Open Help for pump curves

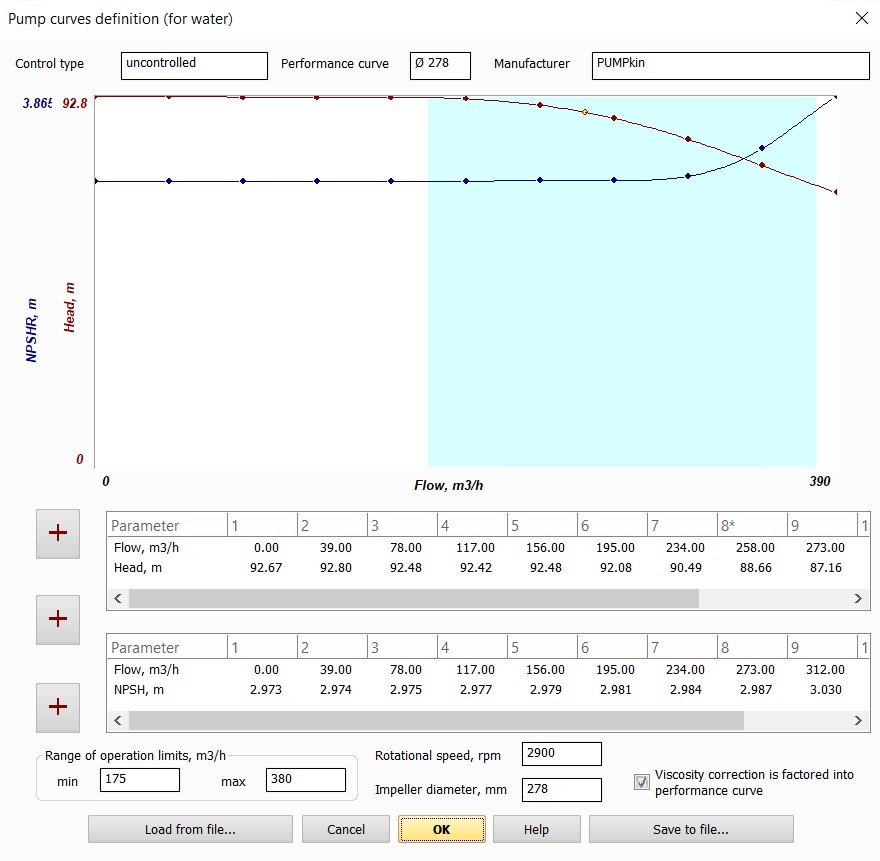[x=536, y=829]
